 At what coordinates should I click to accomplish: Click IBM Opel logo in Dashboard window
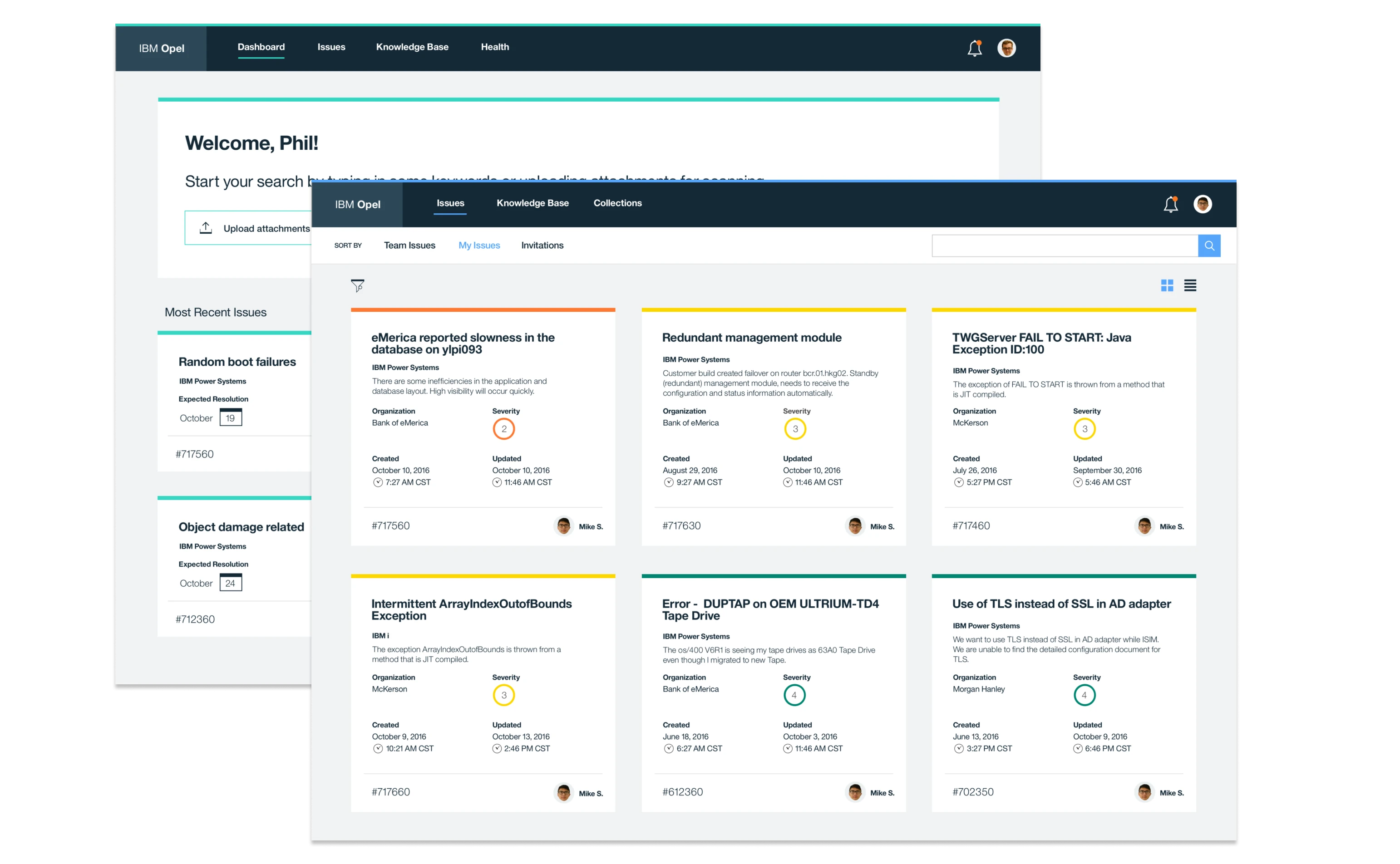coord(161,48)
